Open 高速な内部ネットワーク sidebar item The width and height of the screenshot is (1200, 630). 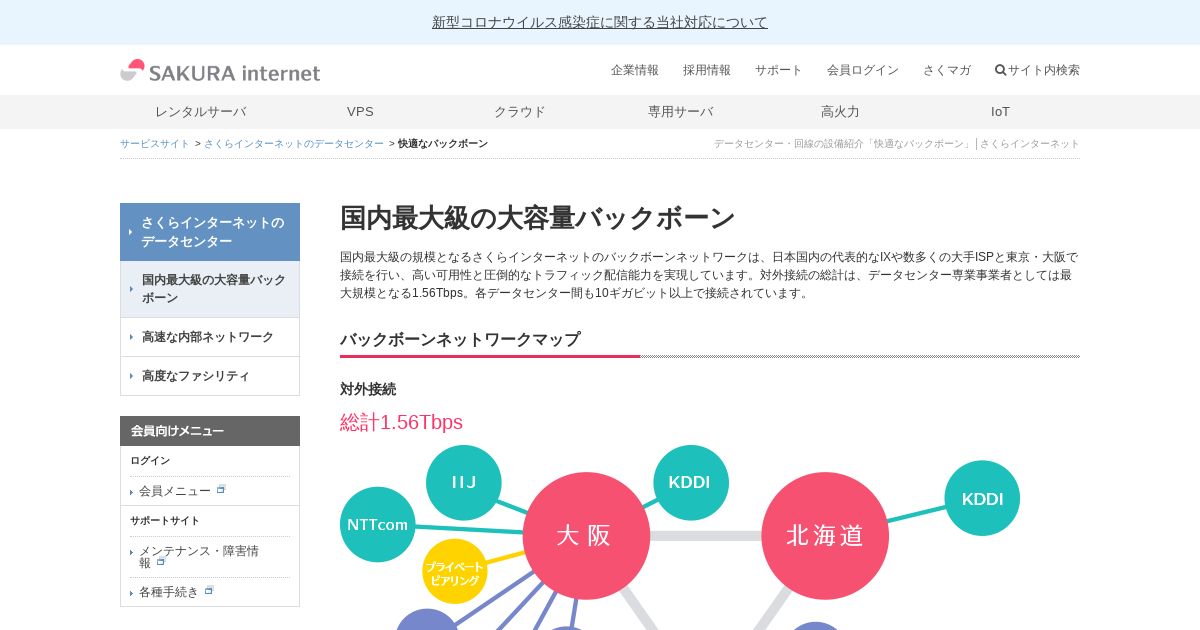click(210, 337)
